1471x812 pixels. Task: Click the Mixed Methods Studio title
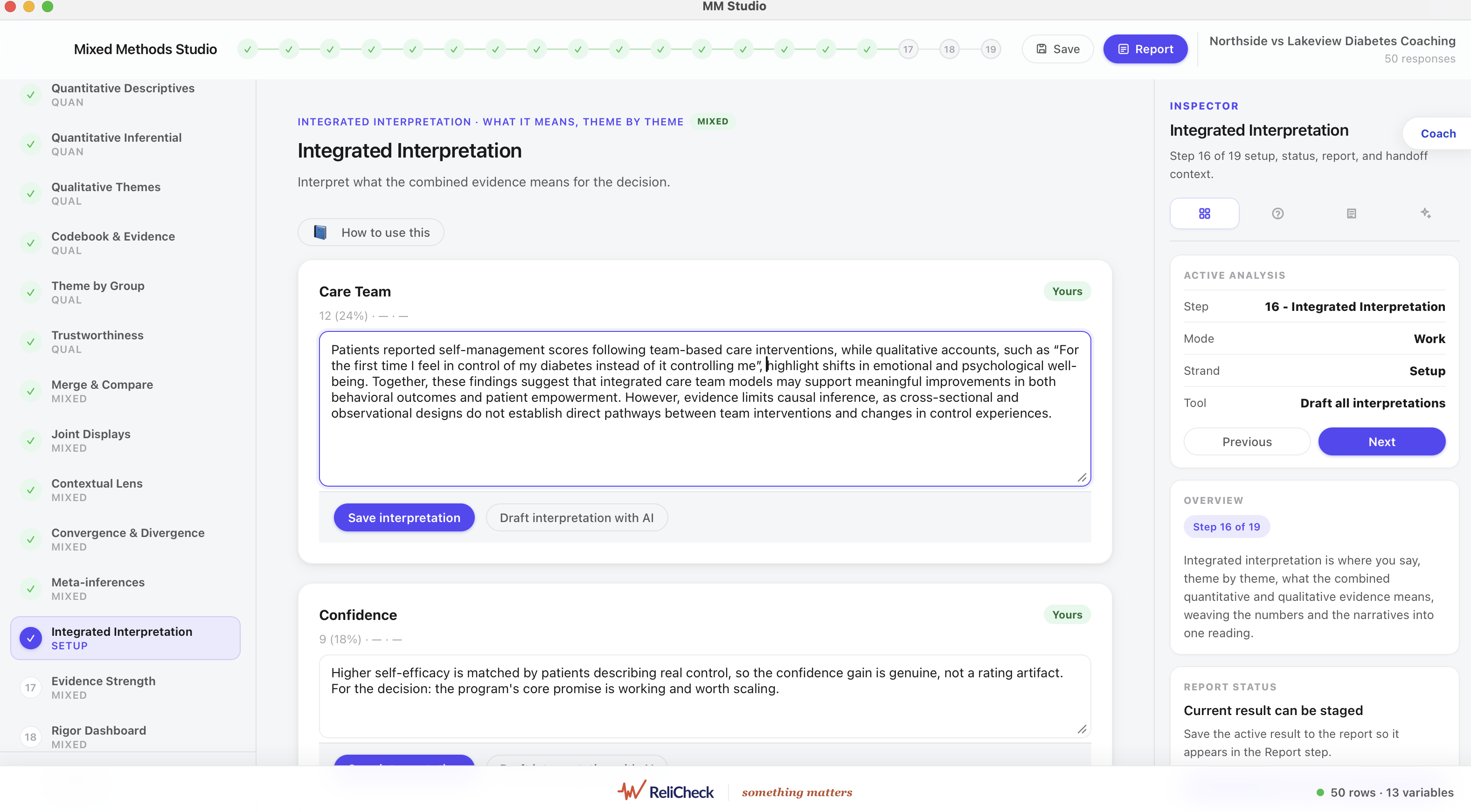click(145, 49)
